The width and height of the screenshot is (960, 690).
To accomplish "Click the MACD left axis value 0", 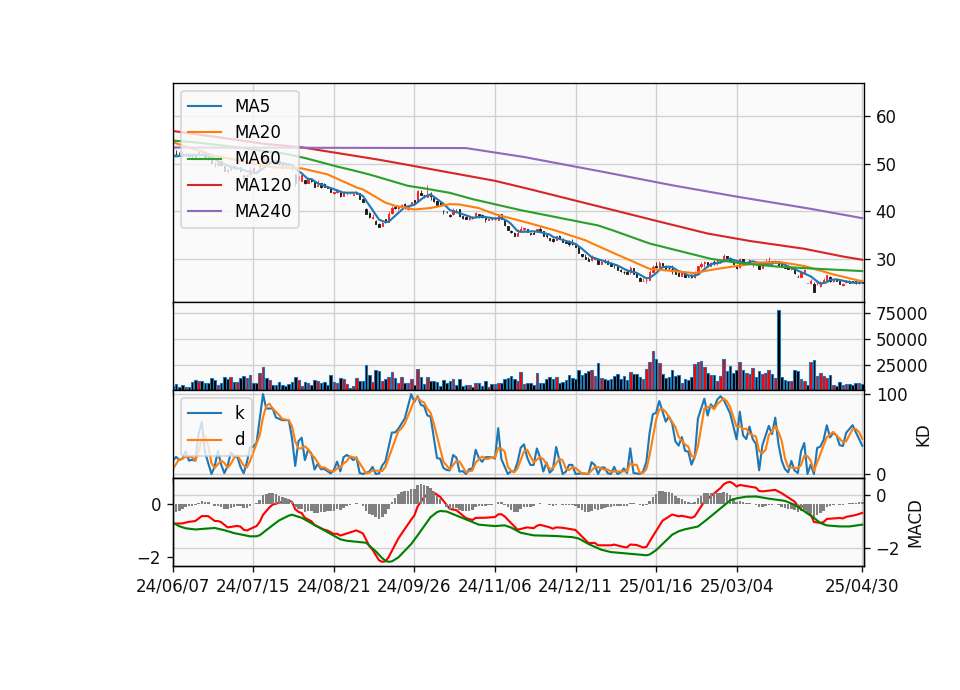I will point(156,505).
